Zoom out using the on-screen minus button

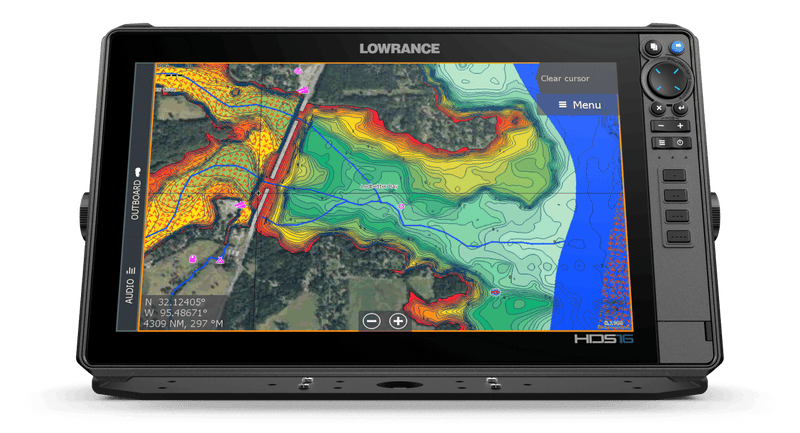coord(371,321)
